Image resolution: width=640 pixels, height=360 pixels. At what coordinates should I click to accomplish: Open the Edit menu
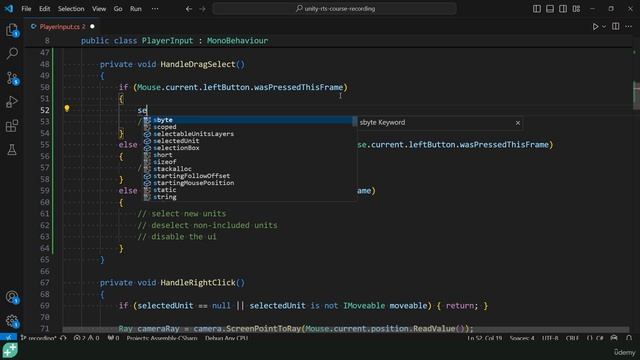pyautogui.click(x=44, y=9)
